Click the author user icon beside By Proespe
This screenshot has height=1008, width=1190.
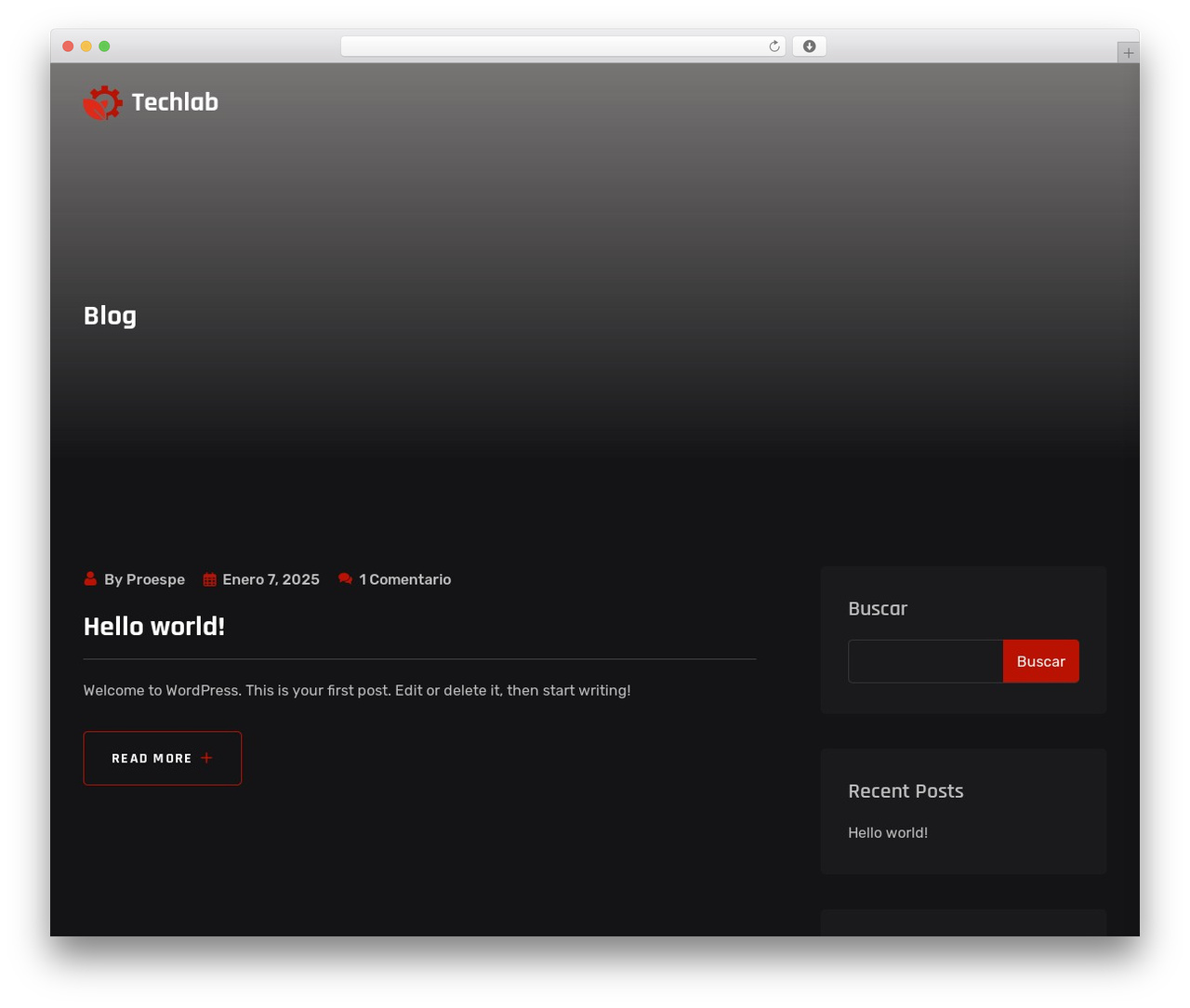(90, 578)
